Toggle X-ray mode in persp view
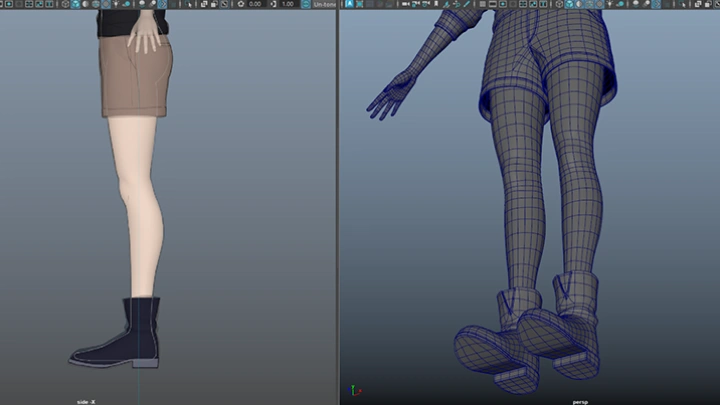This screenshot has width=720, height=405. [698, 4]
